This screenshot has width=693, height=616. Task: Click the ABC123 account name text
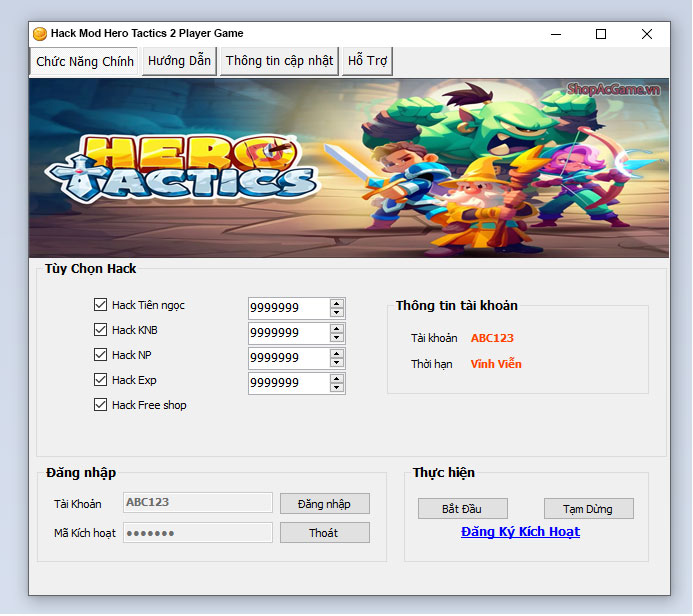click(492, 338)
